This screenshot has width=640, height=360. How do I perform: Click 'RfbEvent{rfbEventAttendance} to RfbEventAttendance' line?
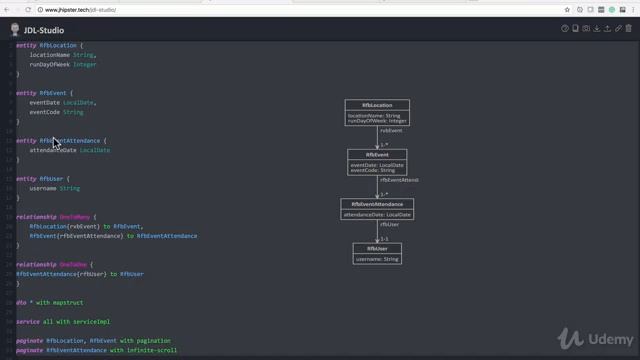pos(113,236)
